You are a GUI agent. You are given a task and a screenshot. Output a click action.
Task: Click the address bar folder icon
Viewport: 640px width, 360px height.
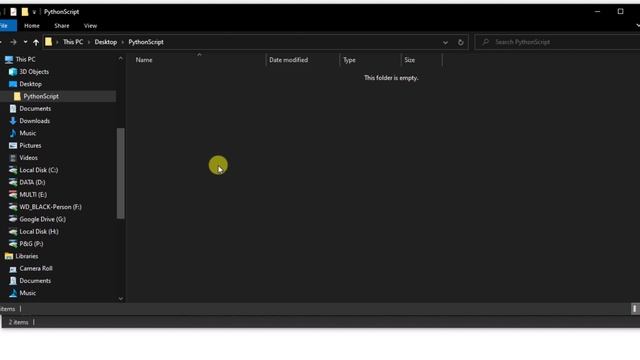click(x=49, y=42)
